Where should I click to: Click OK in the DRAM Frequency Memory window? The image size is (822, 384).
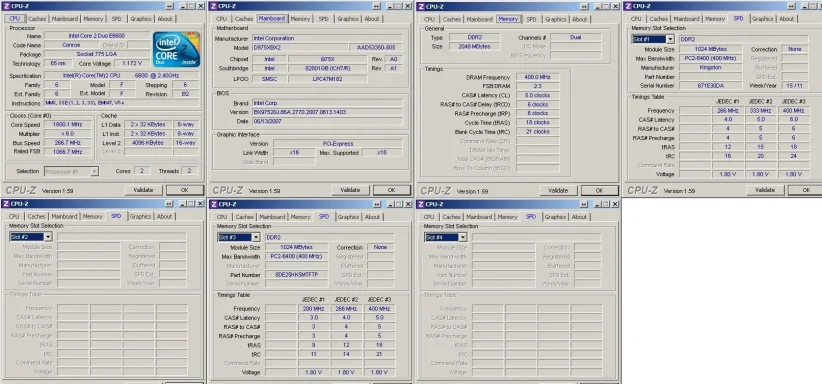(x=600, y=190)
